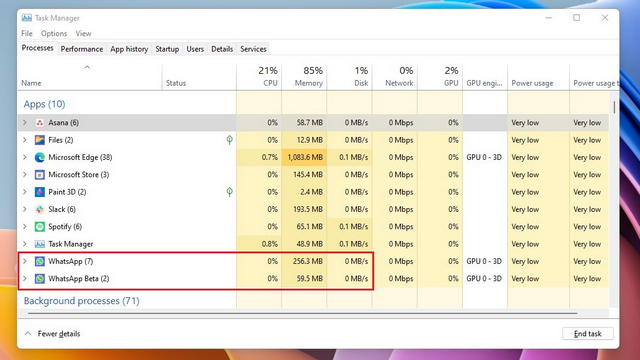Open the View menu
Screen dimensions: 640x360
click(83, 33)
